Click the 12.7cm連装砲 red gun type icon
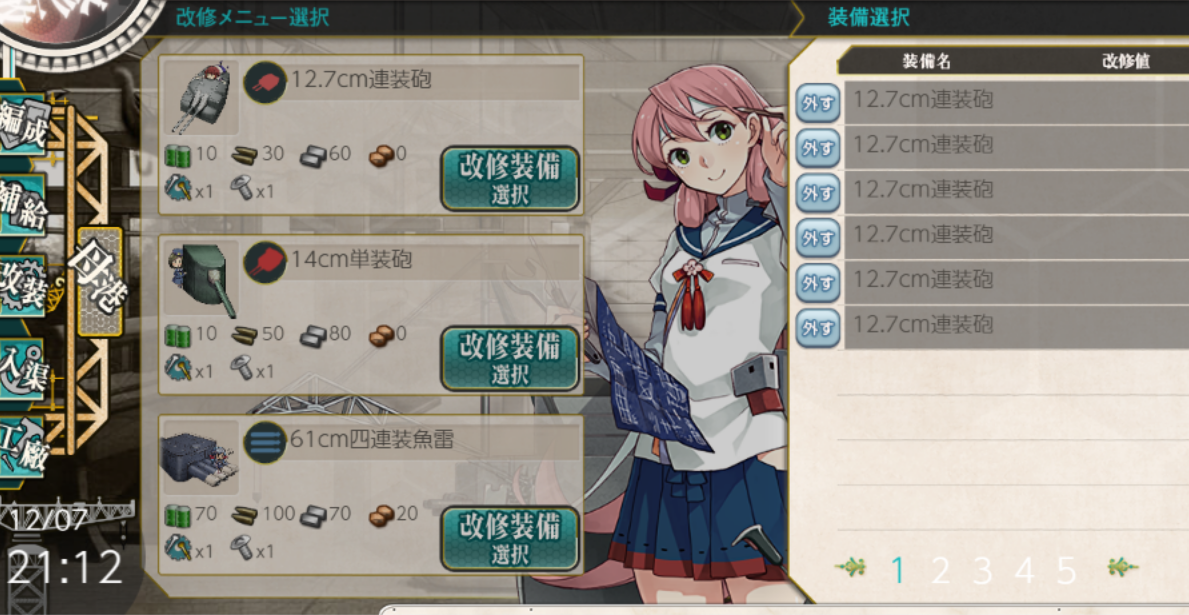1189x615 pixels. point(265,83)
